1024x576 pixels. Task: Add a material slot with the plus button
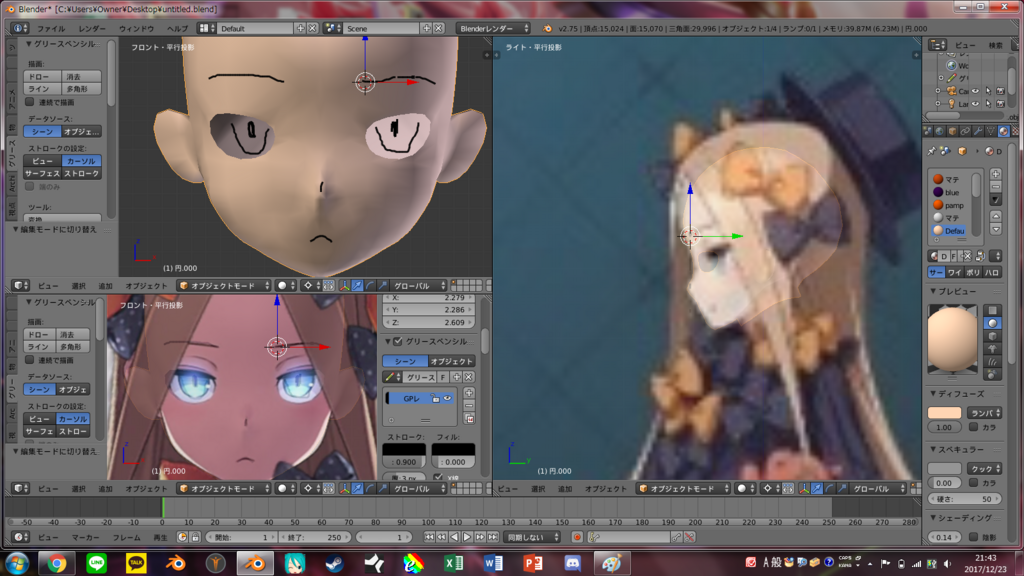(x=995, y=174)
